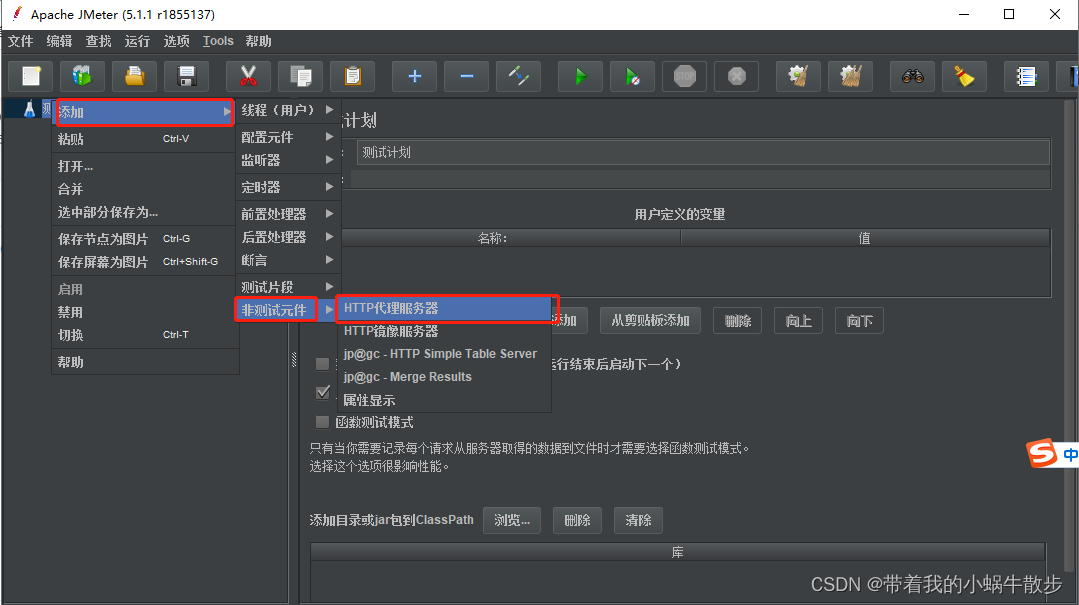Open the 选项 menu
This screenshot has width=1079, height=605.
(x=176, y=41)
